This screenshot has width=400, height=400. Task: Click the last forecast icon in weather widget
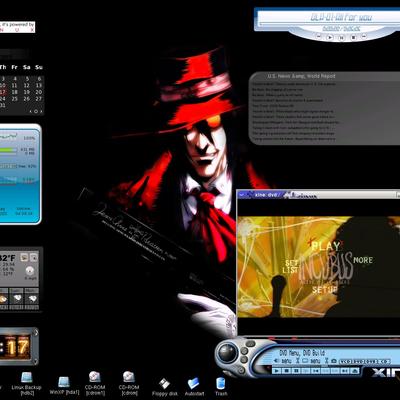tap(32, 298)
